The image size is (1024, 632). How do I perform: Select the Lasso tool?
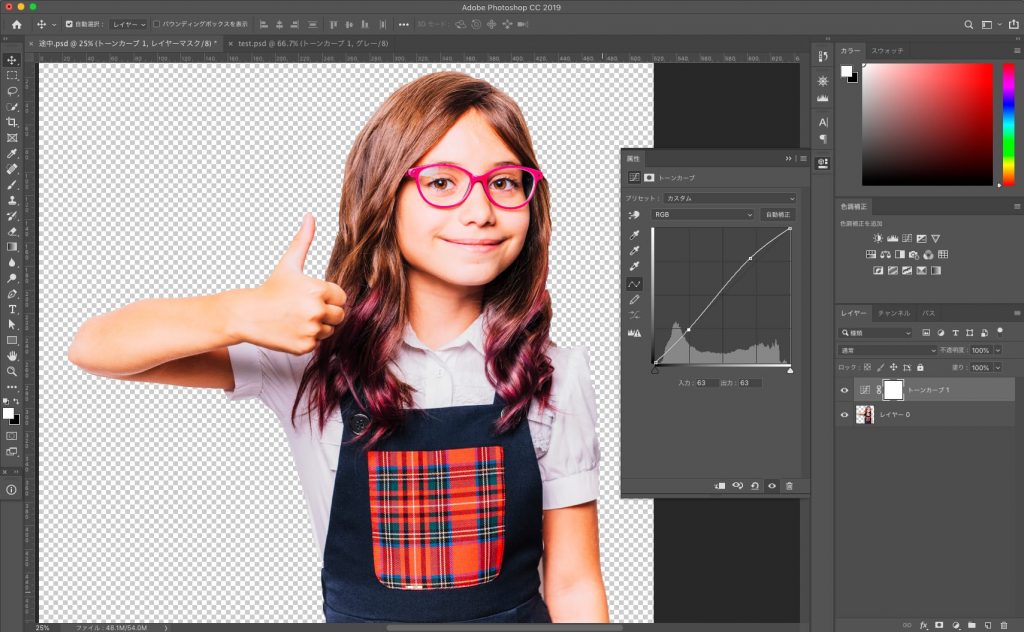(12, 91)
